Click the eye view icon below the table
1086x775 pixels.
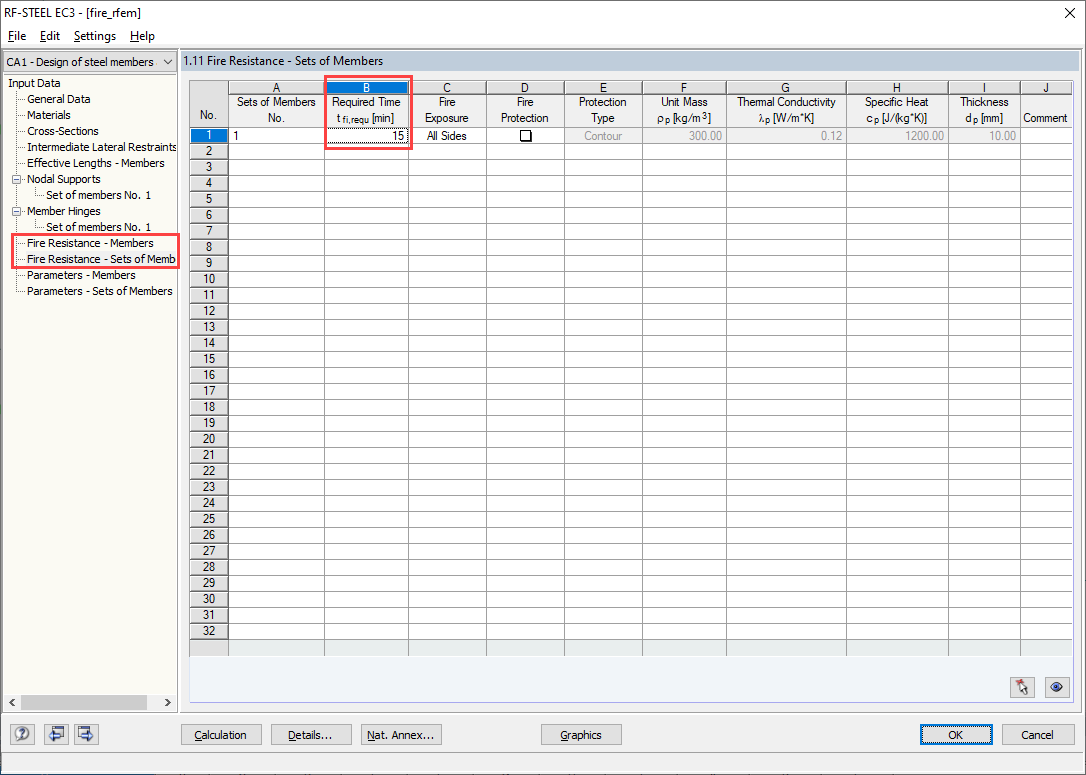(1057, 687)
